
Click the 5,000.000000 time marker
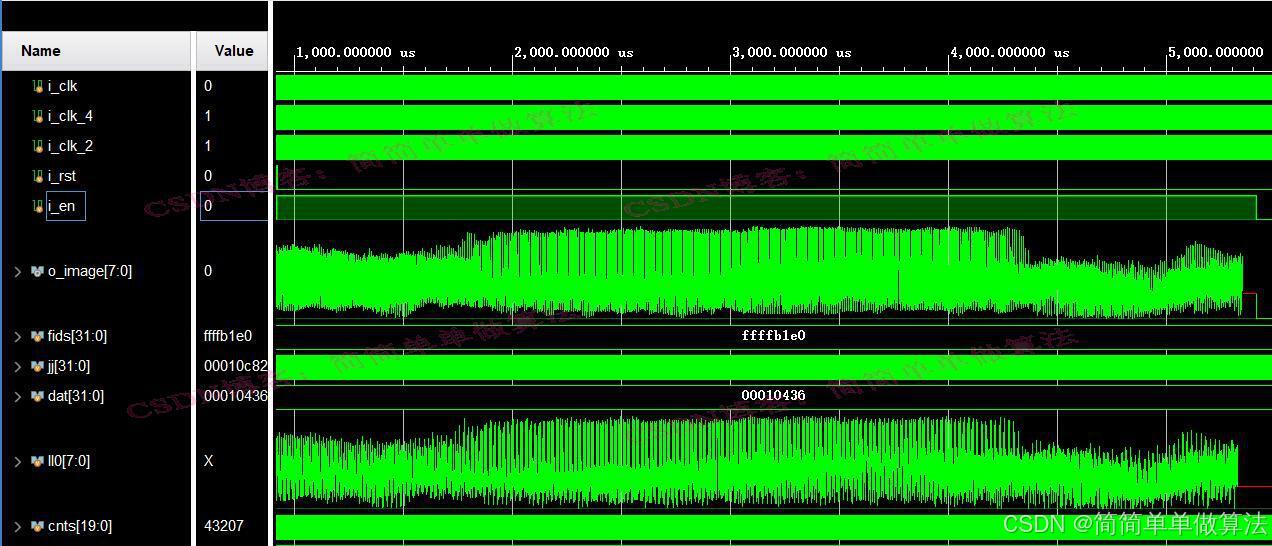click(1215, 53)
